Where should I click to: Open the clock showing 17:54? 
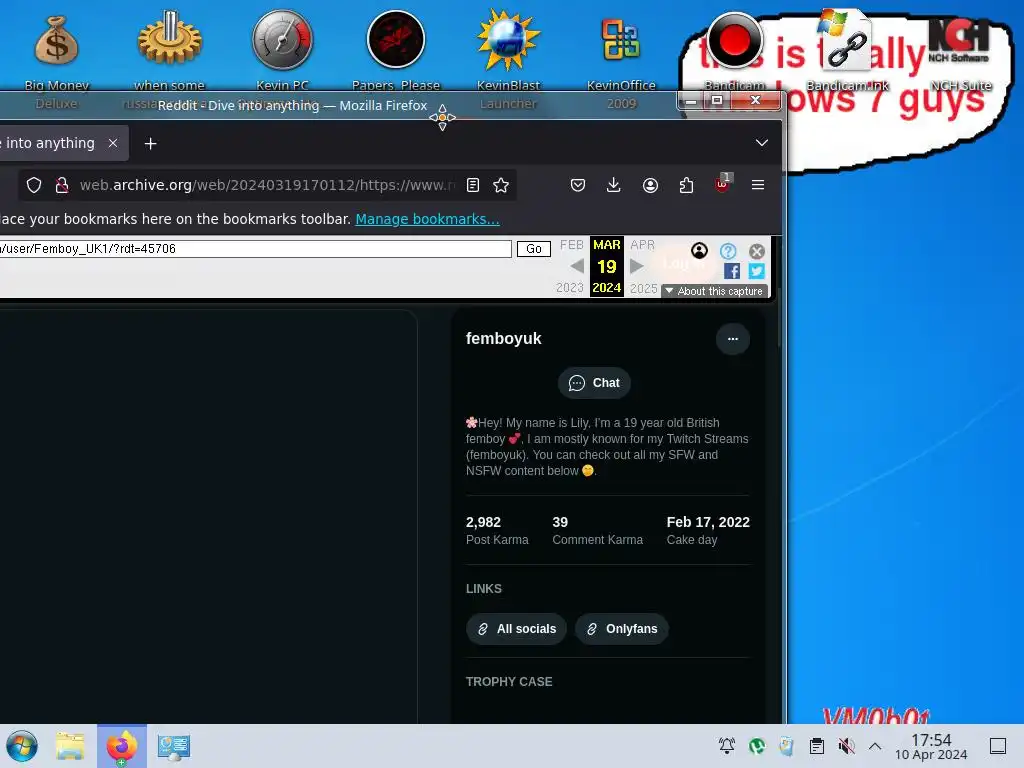[931, 746]
